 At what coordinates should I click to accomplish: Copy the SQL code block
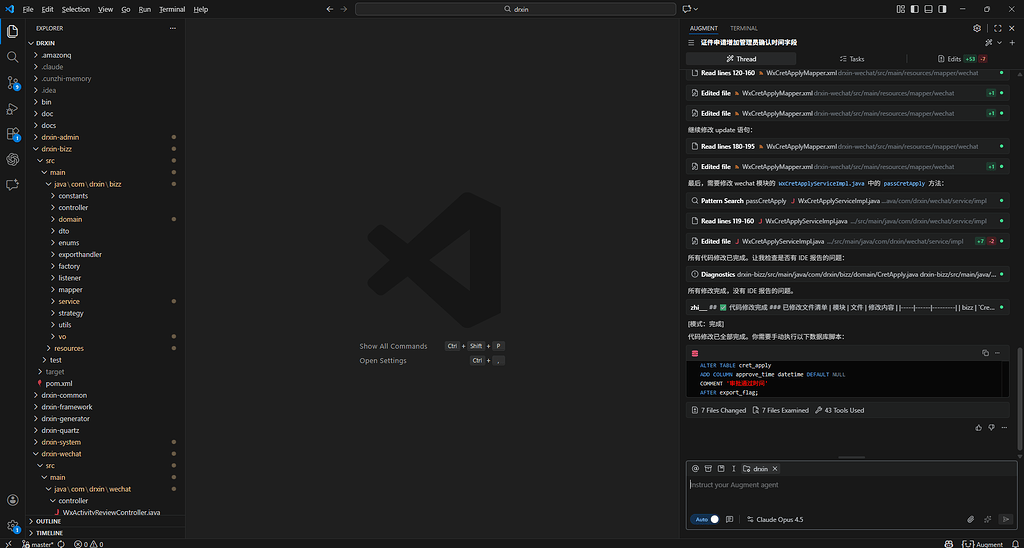(985, 353)
